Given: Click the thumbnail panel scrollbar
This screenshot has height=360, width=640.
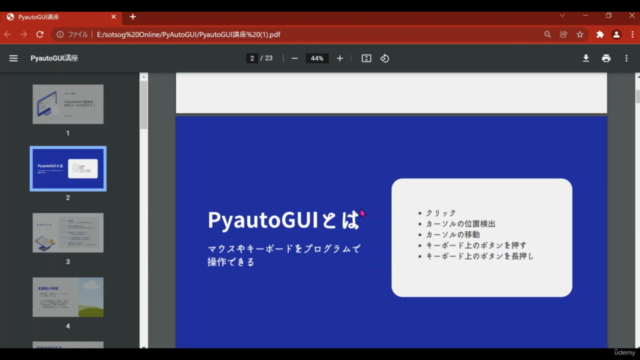Looking at the screenshot, I should click(144, 105).
